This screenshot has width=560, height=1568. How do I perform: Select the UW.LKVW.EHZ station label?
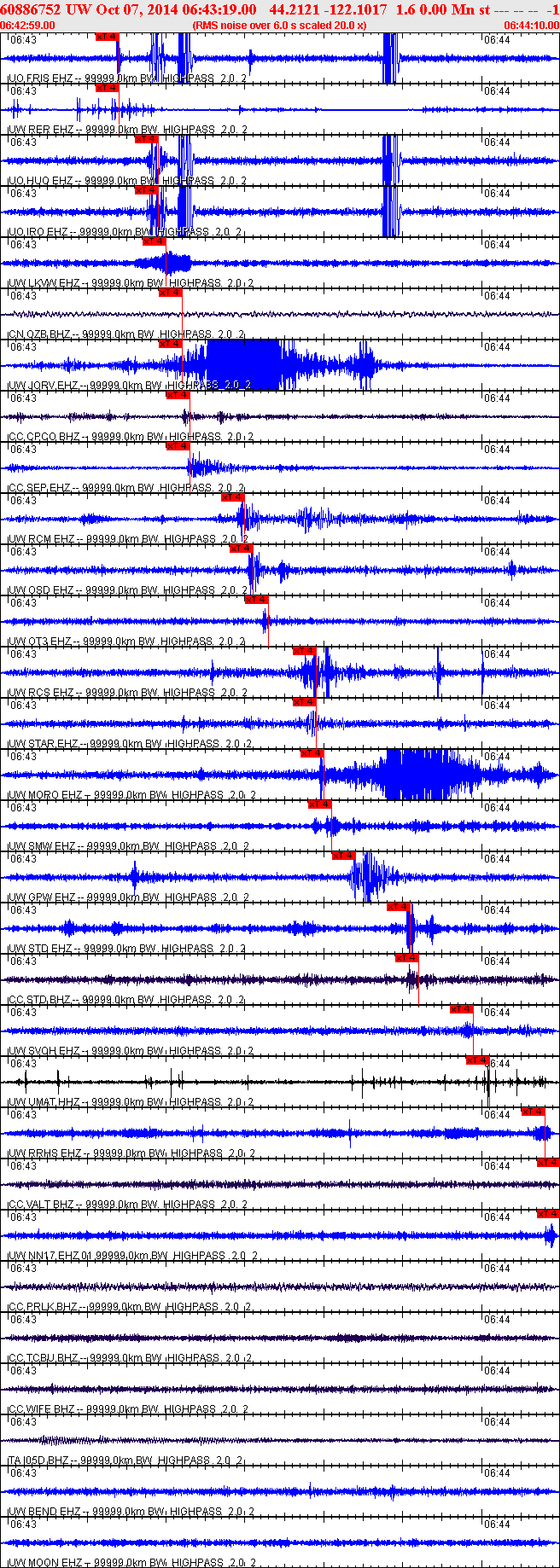130,283
